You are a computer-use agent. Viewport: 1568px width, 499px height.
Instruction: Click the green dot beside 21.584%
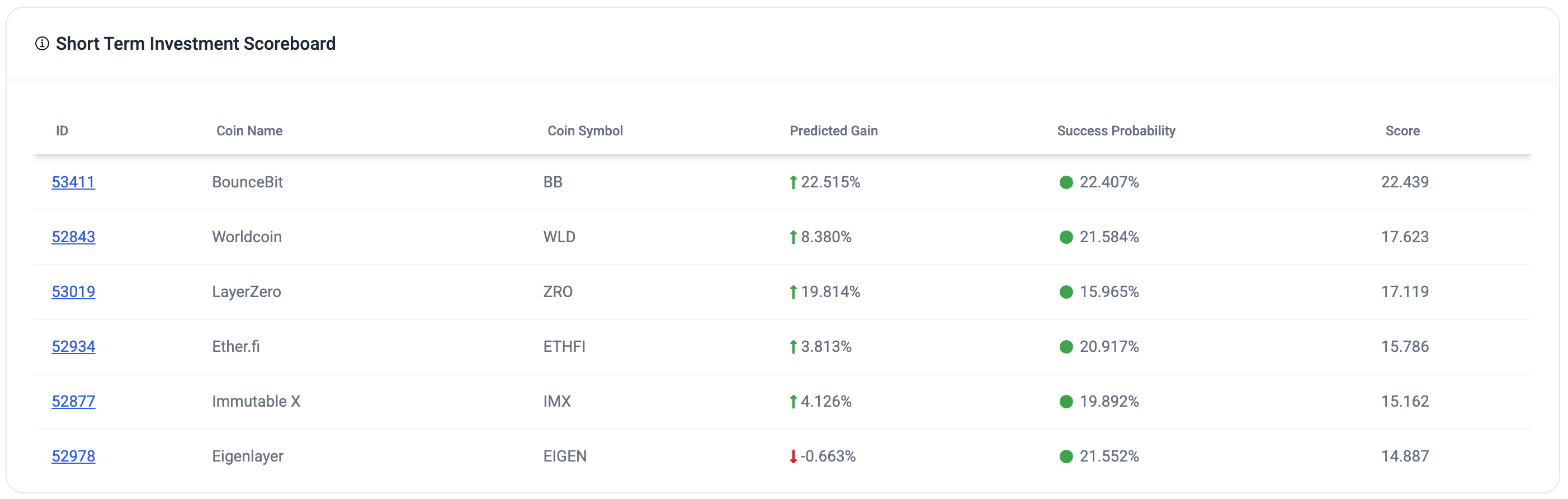[1066, 237]
